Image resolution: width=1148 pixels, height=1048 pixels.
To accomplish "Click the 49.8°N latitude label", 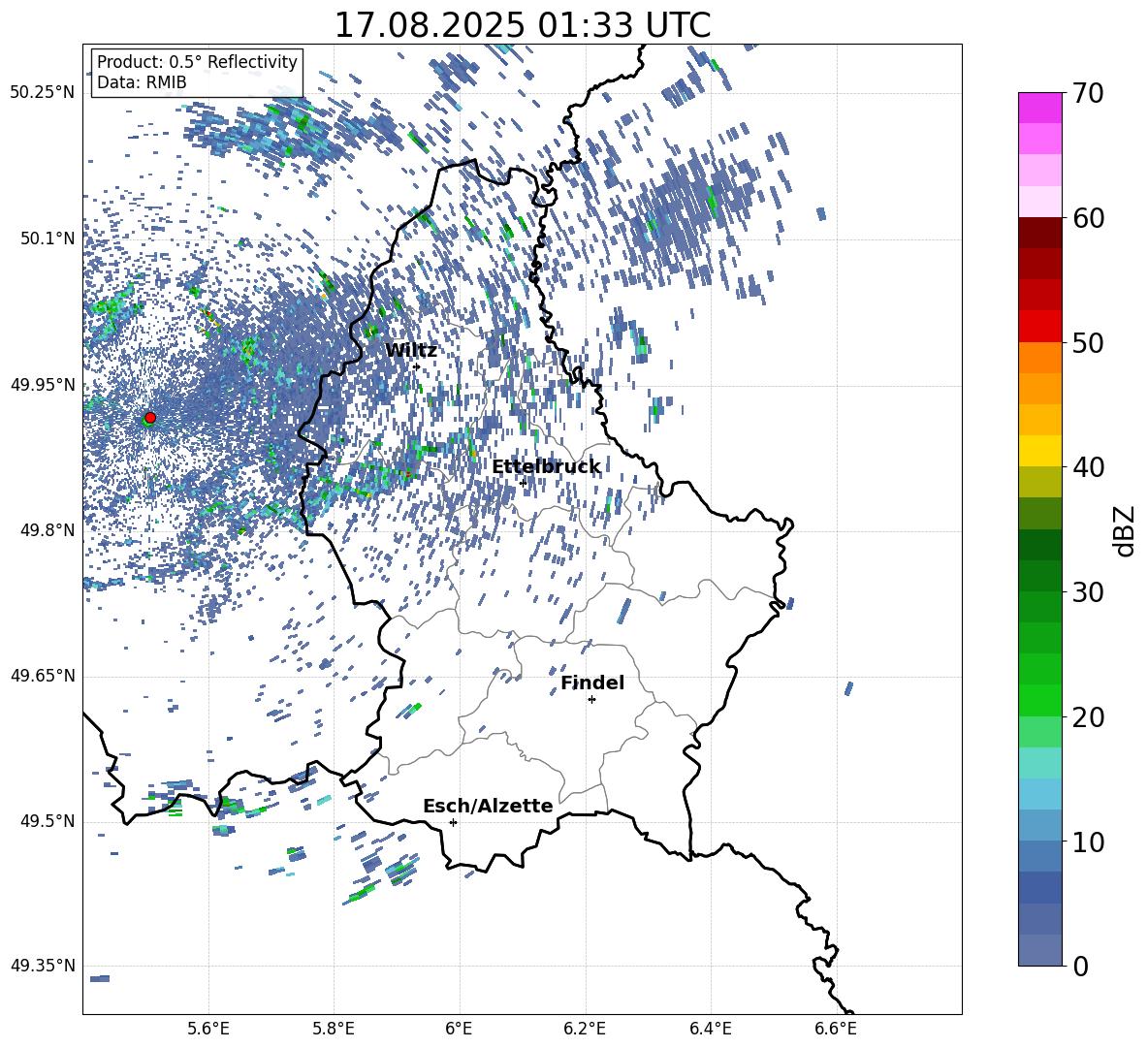I will (x=48, y=530).
